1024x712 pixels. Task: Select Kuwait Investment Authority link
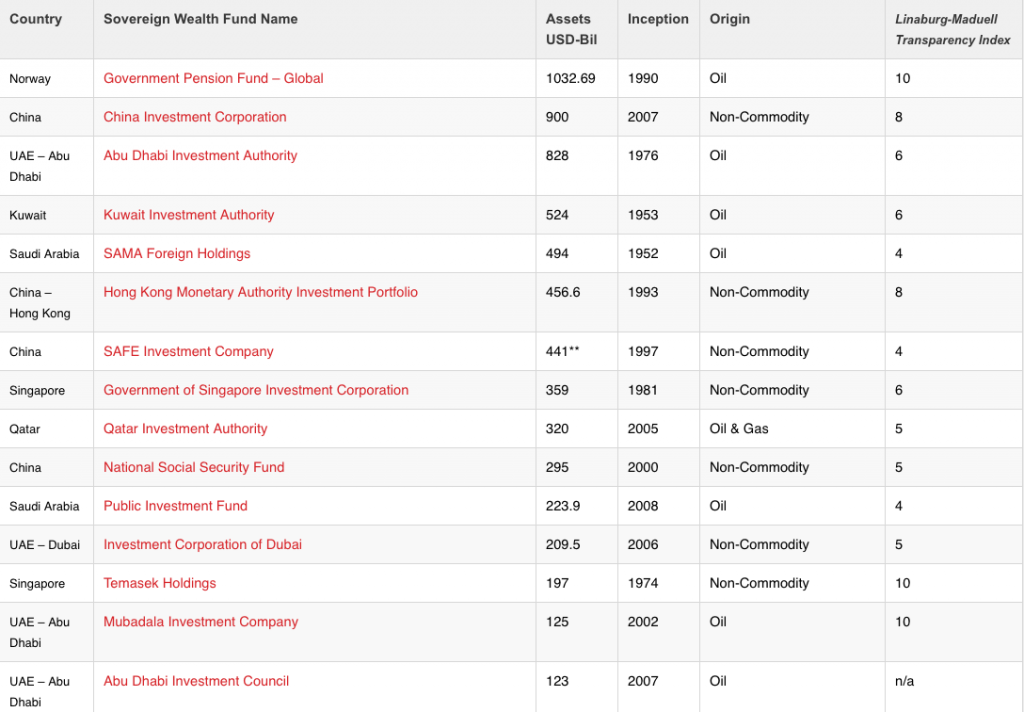188,215
